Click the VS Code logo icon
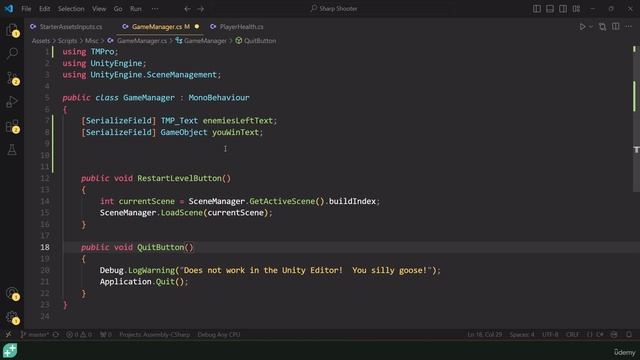The width and height of the screenshot is (640, 360). (9, 9)
